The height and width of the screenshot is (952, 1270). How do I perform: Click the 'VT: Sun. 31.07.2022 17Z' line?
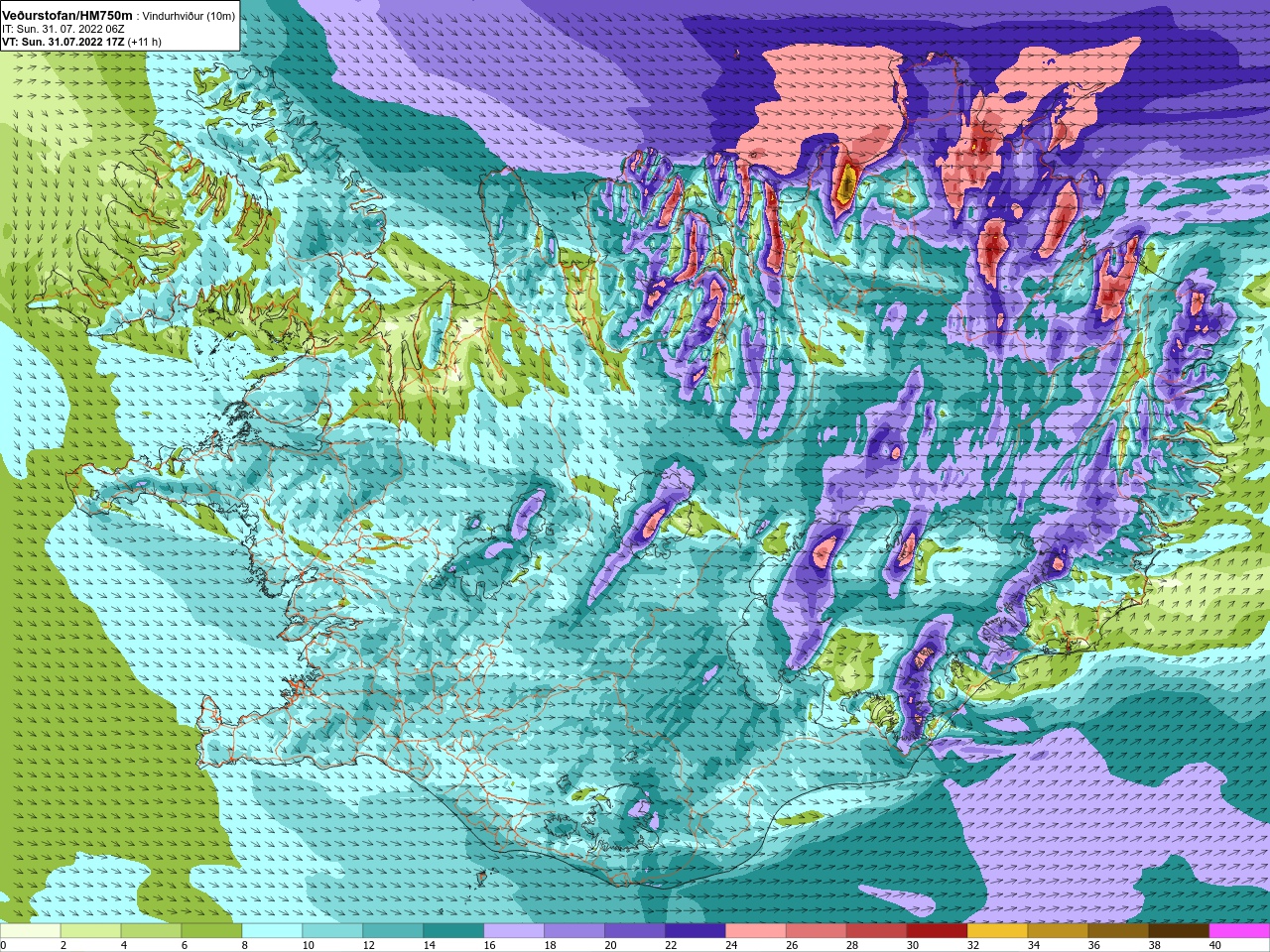pos(63,43)
